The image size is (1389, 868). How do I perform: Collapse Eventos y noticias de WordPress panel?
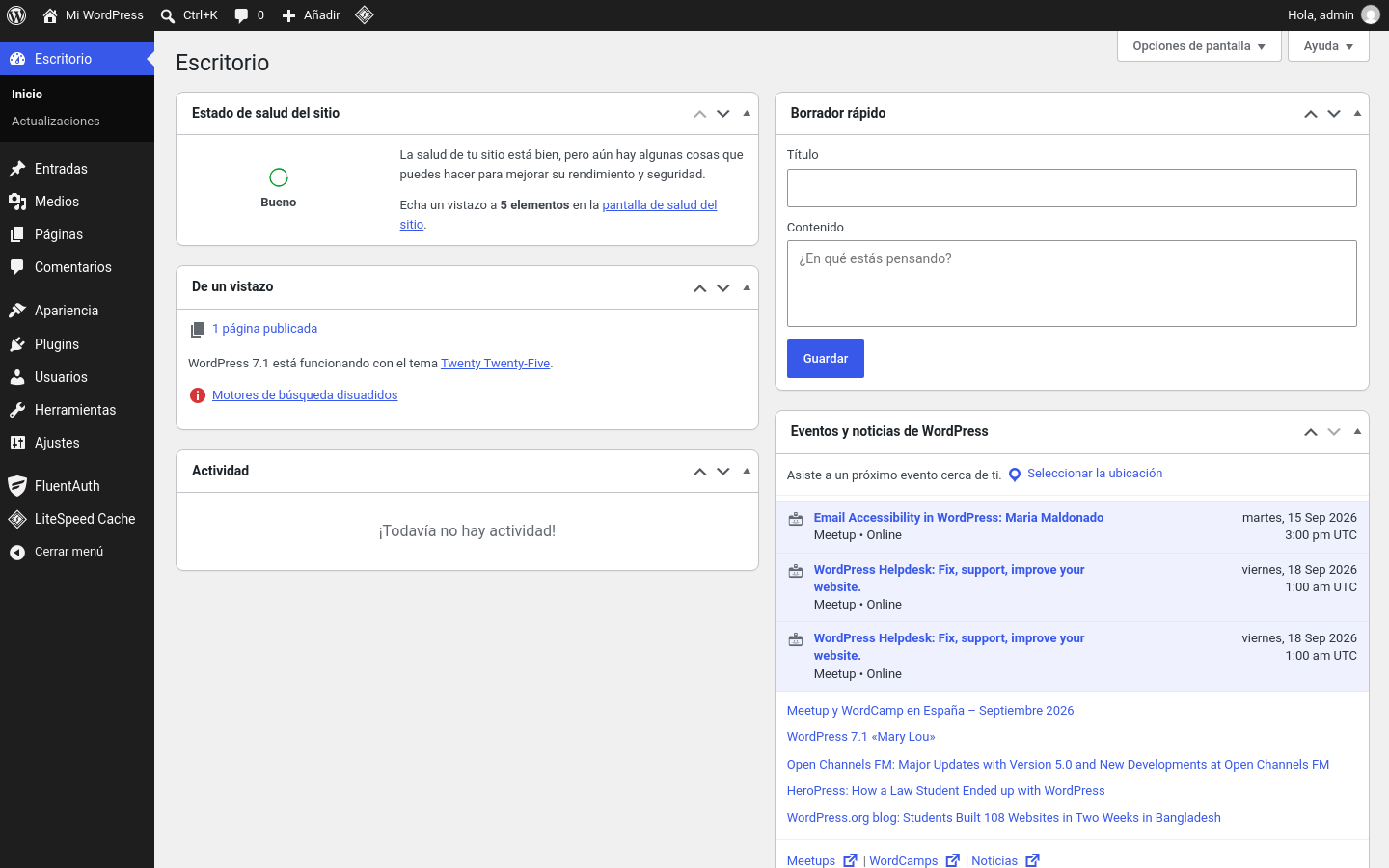pyautogui.click(x=1357, y=432)
